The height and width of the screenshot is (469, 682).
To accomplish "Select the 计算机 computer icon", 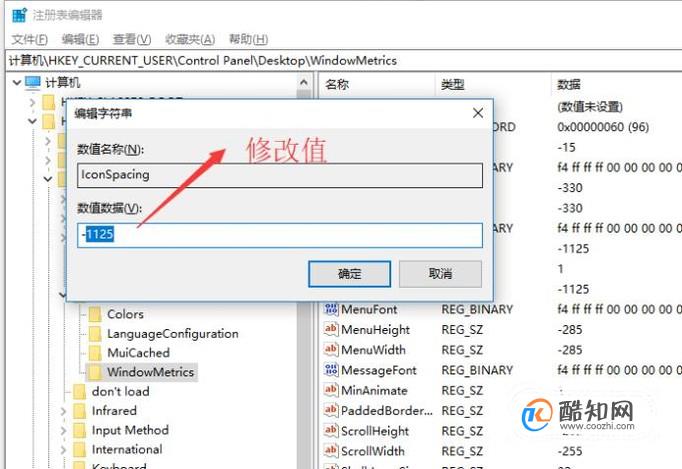I will 33,82.
